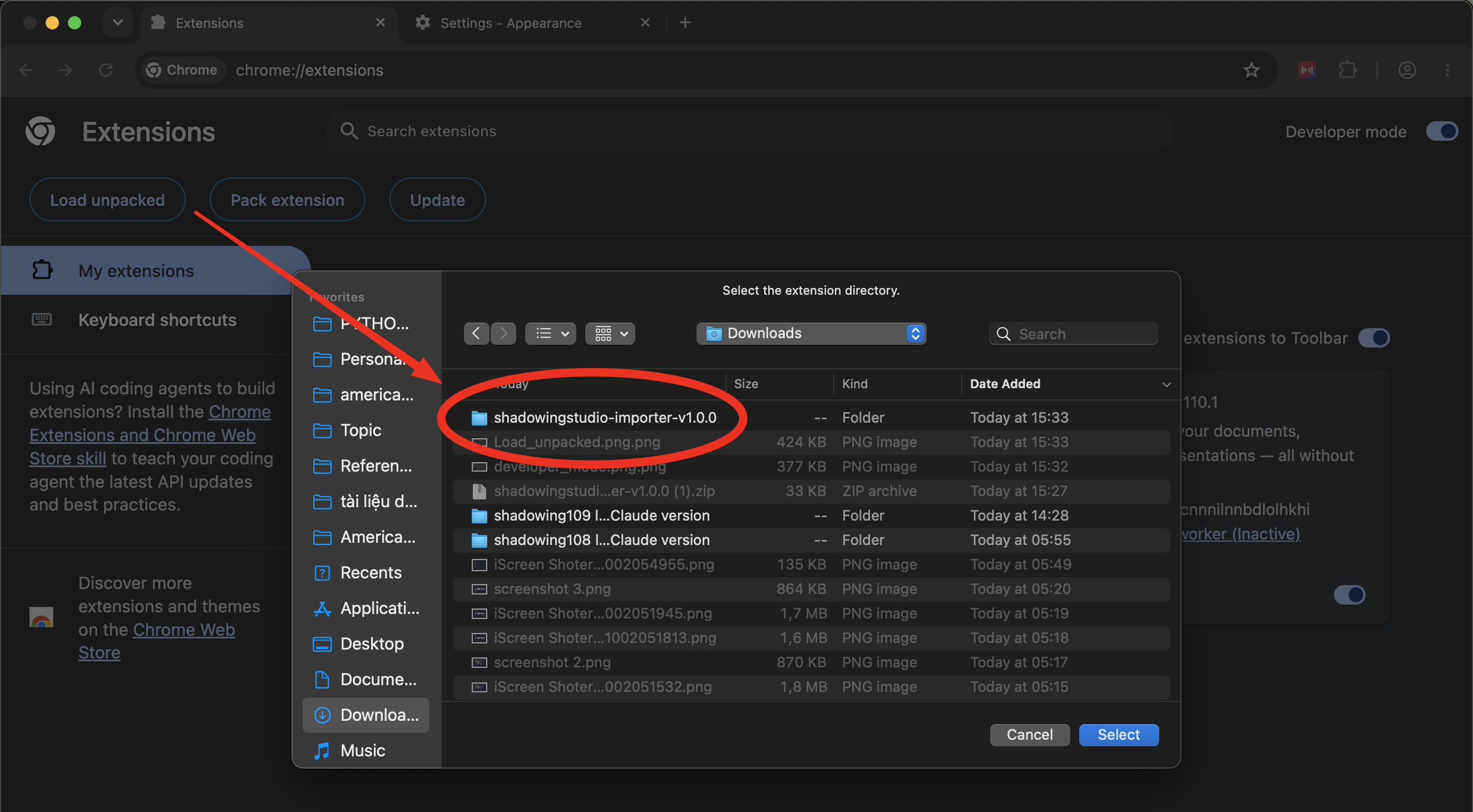Click Load unpacked button
Screen dimensions: 1473x812
tap(107, 200)
